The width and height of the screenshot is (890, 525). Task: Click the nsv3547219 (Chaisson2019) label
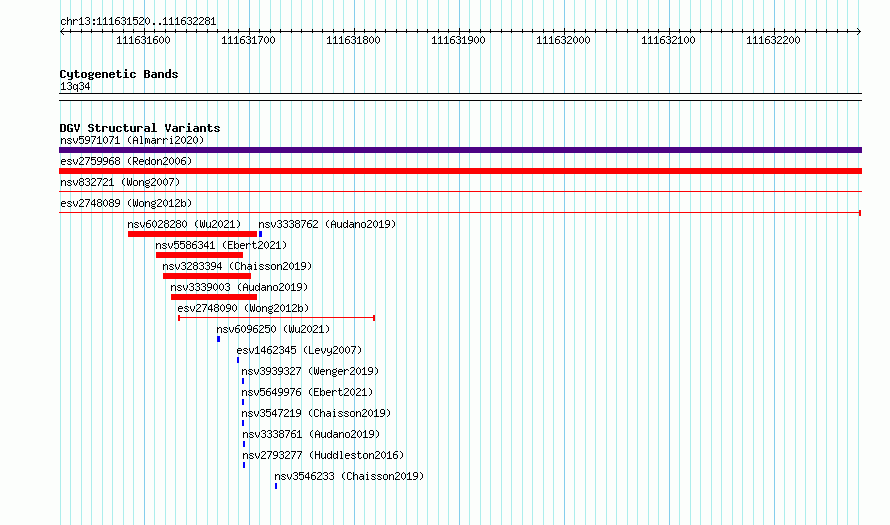pos(316,413)
